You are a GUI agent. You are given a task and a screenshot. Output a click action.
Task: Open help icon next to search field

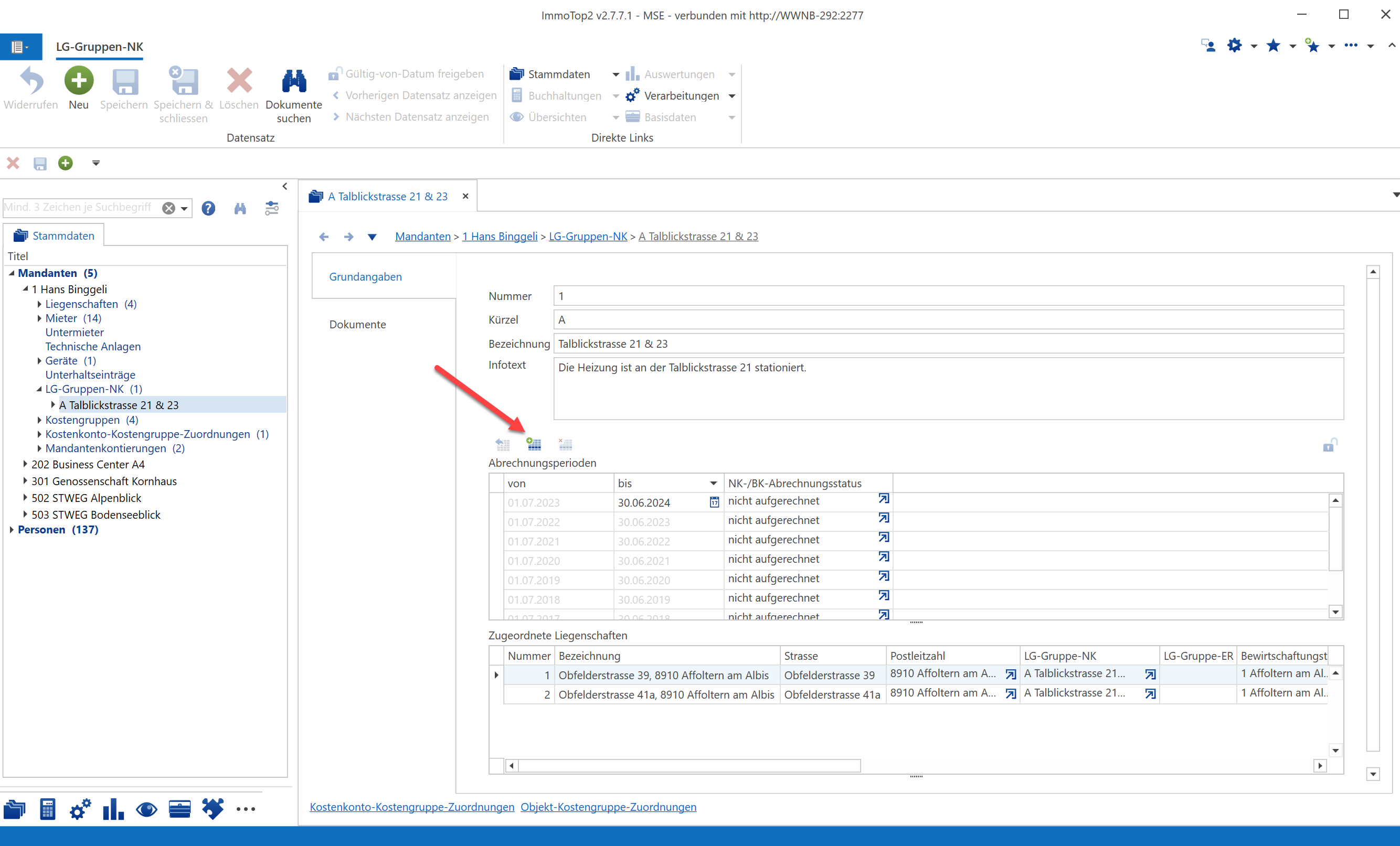coord(208,208)
